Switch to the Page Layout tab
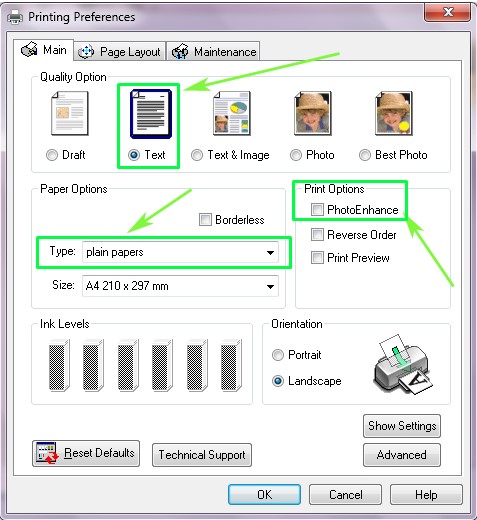This screenshot has width=477, height=520. 120,52
